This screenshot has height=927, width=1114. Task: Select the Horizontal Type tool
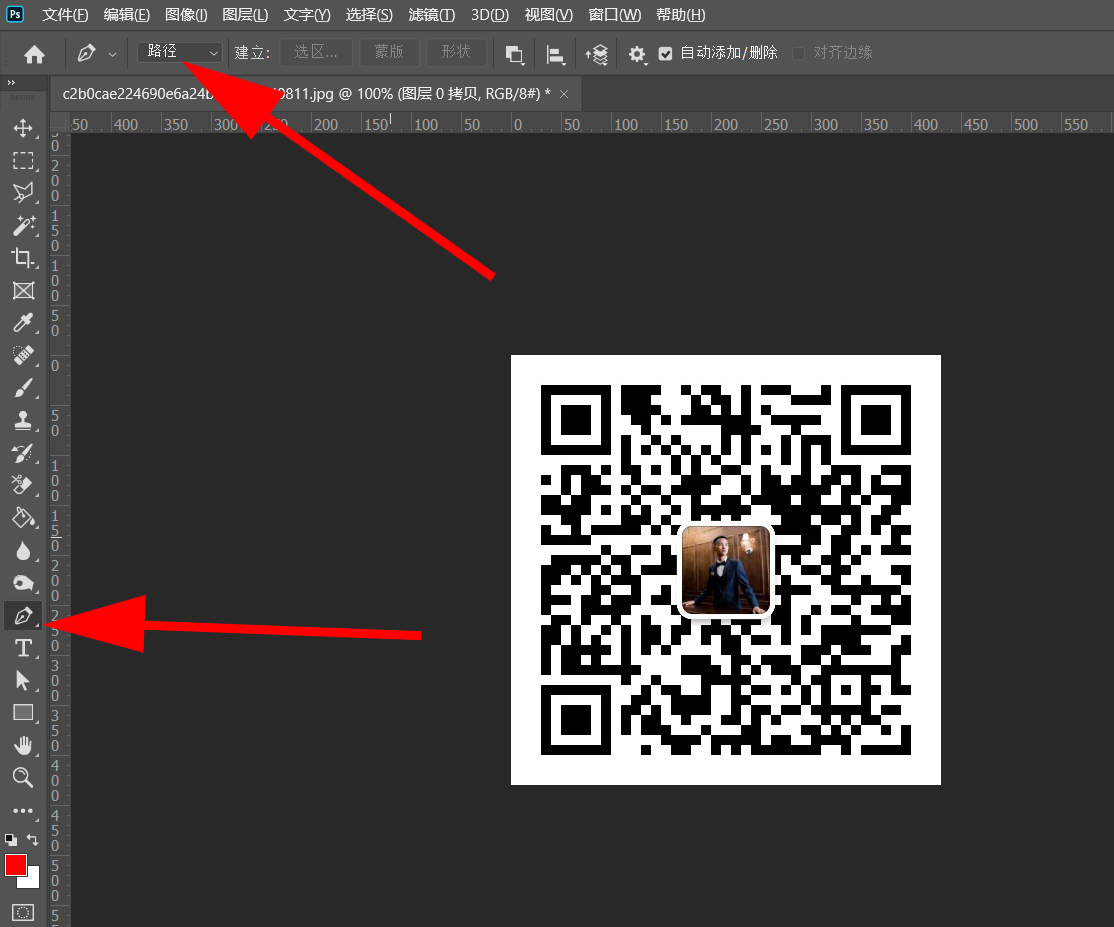[x=22, y=649]
